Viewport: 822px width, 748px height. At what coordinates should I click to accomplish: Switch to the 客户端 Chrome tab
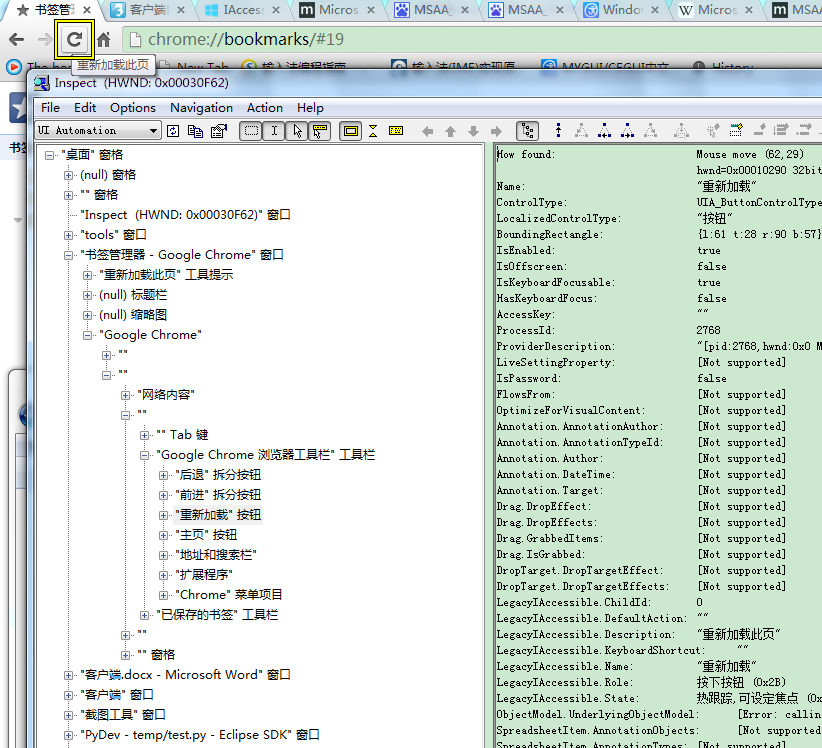click(147, 10)
